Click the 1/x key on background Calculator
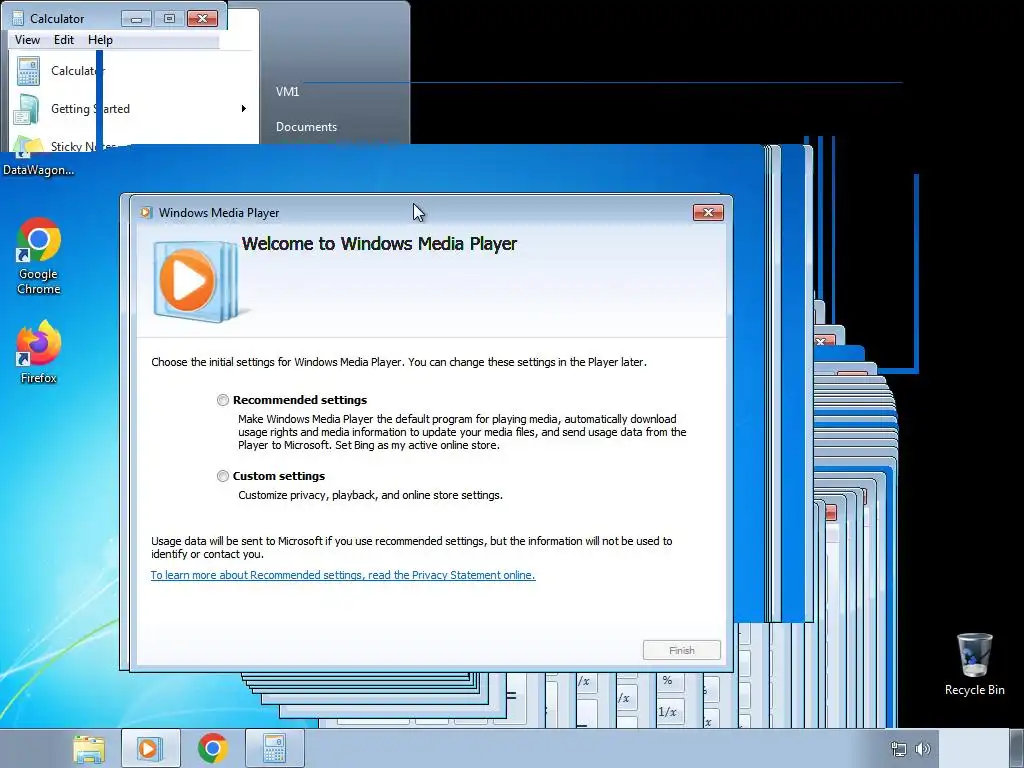 (x=667, y=712)
